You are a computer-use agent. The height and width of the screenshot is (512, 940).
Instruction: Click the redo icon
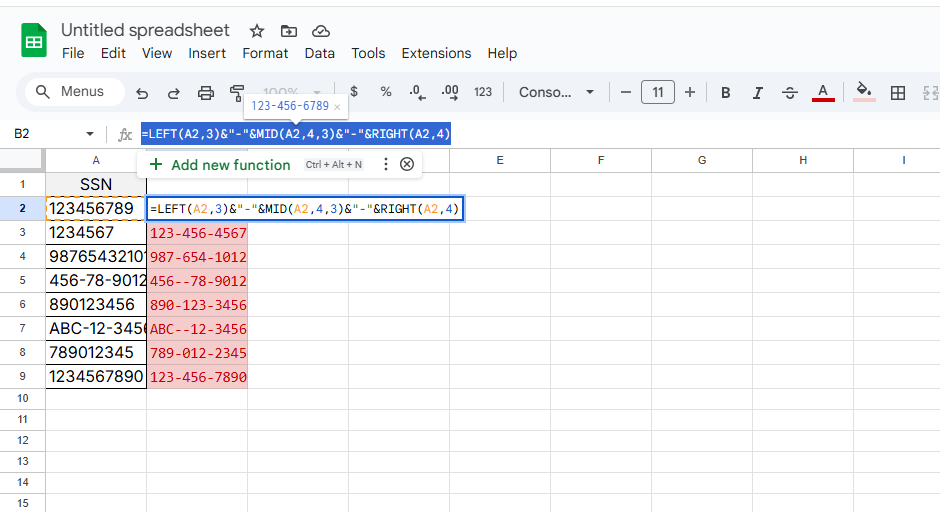[174, 93]
